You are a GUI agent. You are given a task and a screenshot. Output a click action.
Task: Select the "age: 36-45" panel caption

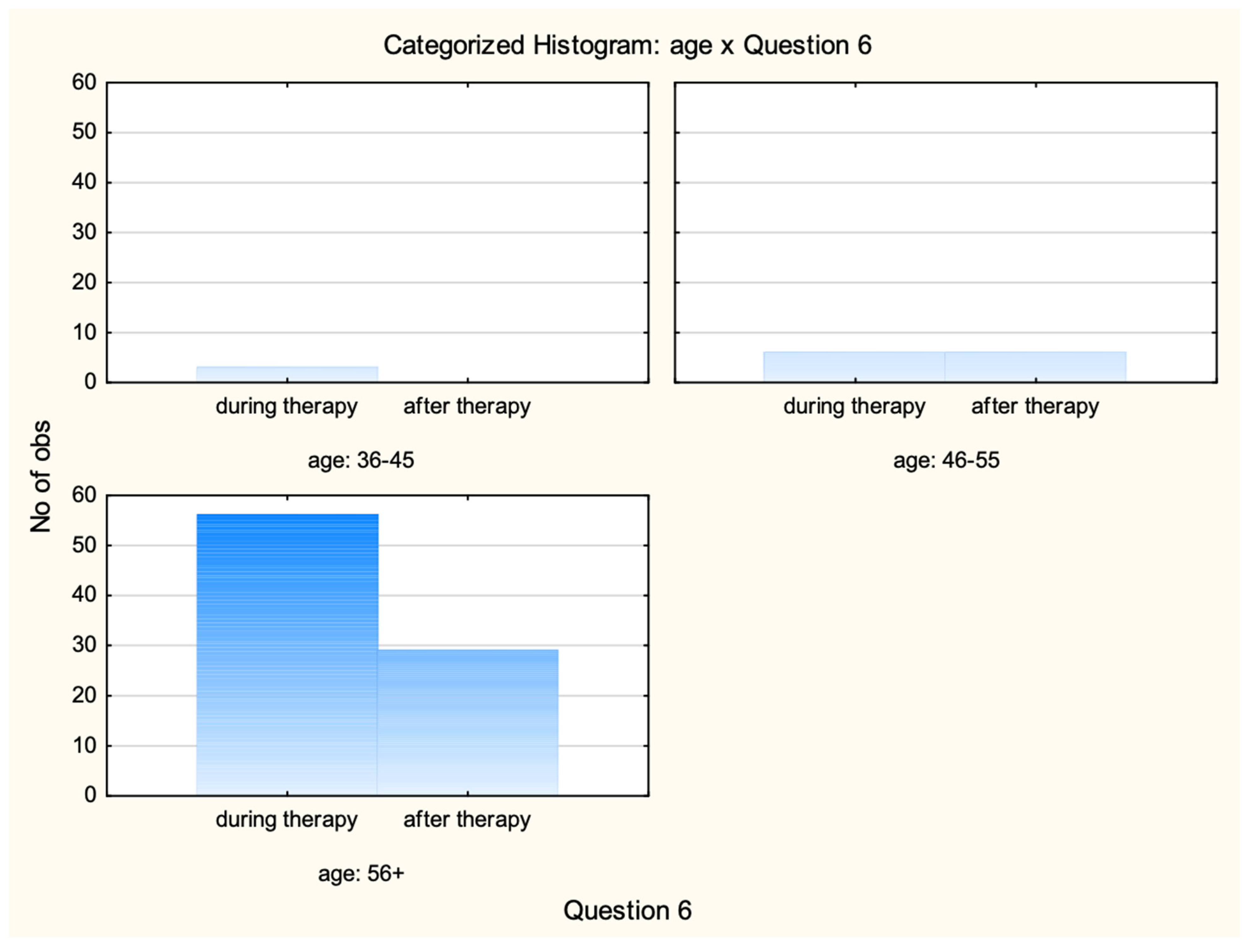(361, 460)
